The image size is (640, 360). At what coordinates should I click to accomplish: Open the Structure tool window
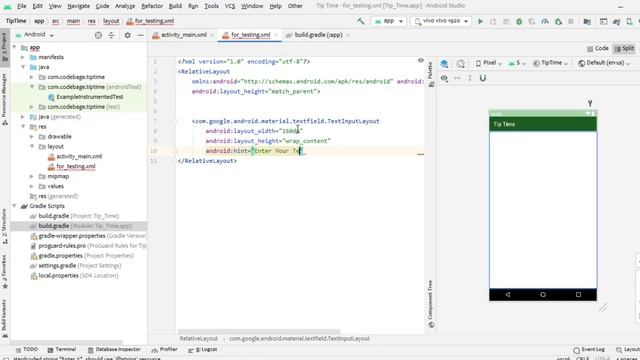click(x=4, y=227)
